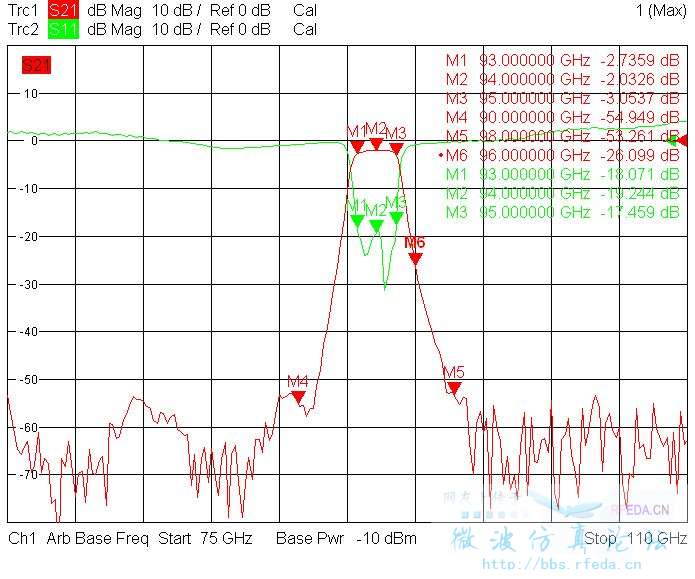
Task: Click the Cal label in Trc2 row
Action: (305, 29)
